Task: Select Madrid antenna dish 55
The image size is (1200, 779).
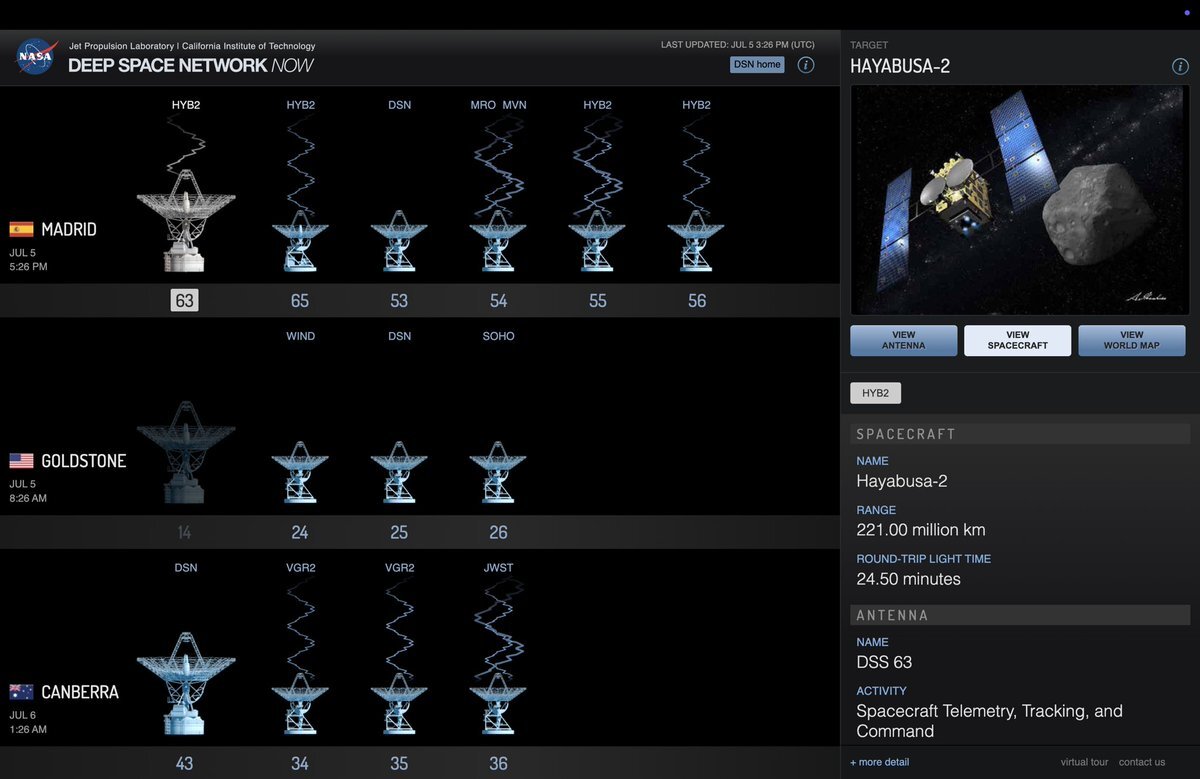Action: pos(597,241)
